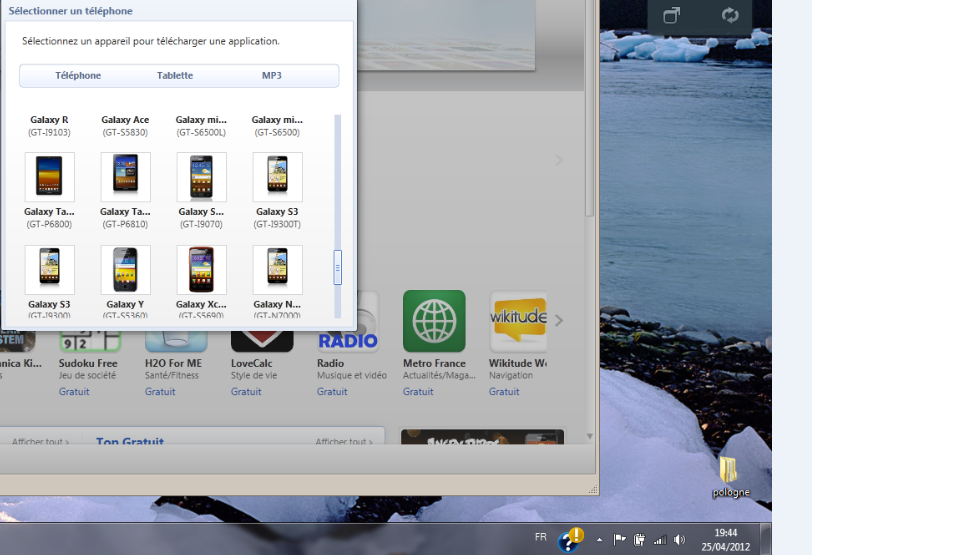
Task: Select Galaxy R (GT-I9103) device label
Action: coord(49,126)
